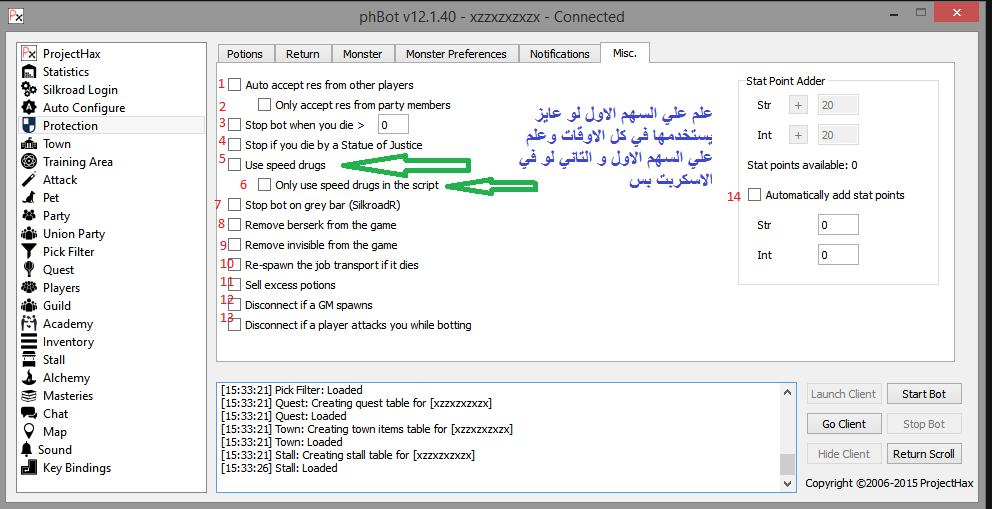Screen dimensions: 992x509
Task: Enable Disconnect if a GM spawns
Action: coord(235,305)
